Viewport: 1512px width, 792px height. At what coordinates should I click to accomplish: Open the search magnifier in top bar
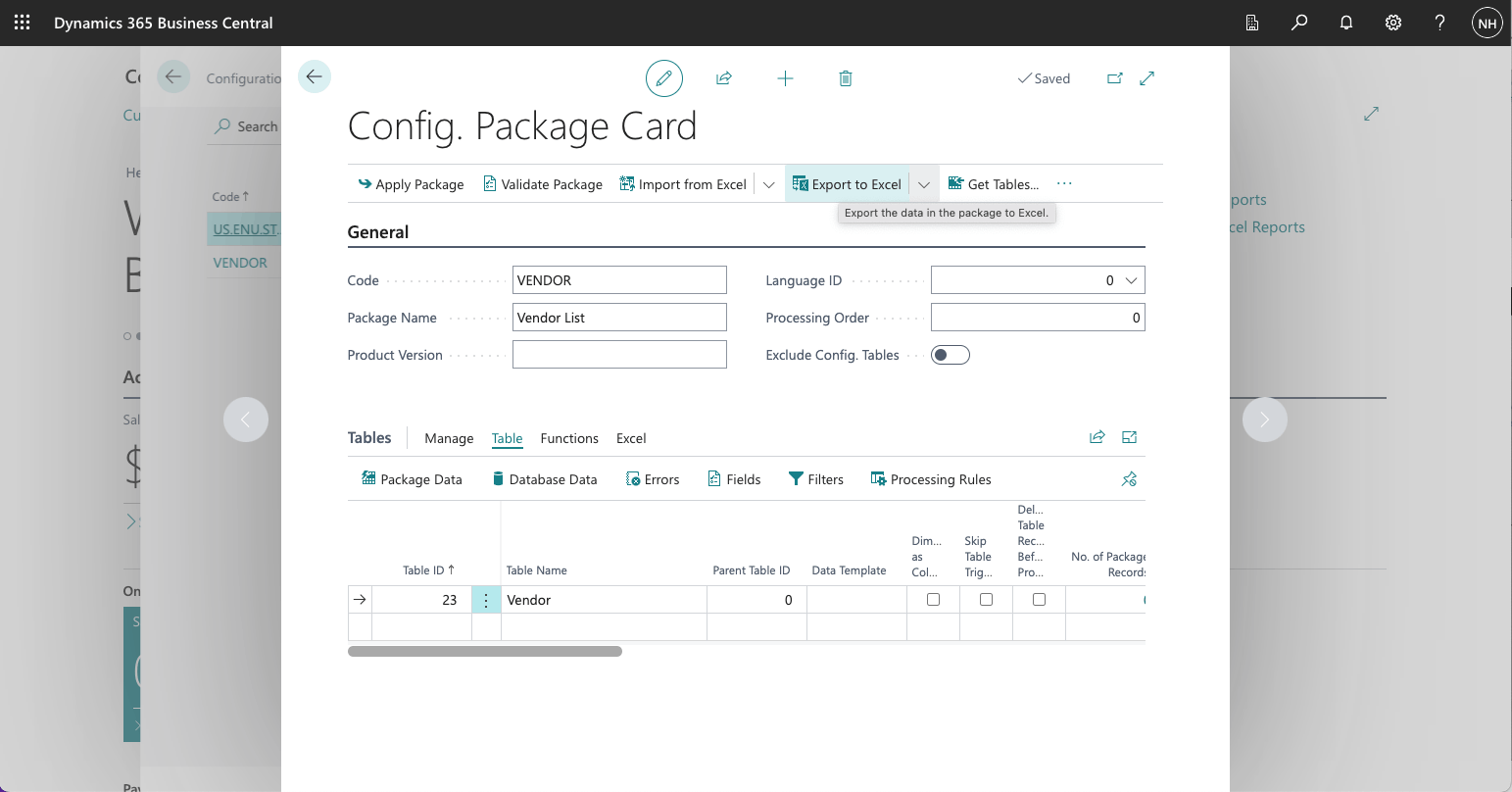point(1299,23)
